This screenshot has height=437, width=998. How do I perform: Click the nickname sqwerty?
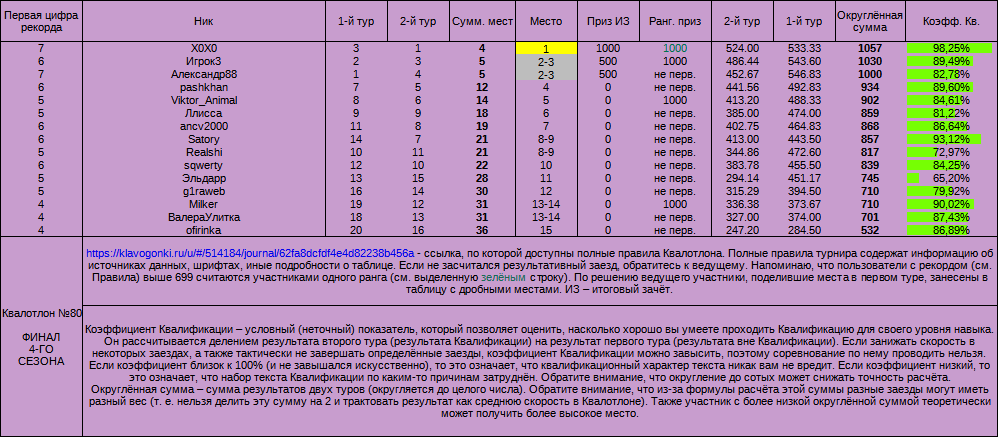(x=204, y=165)
